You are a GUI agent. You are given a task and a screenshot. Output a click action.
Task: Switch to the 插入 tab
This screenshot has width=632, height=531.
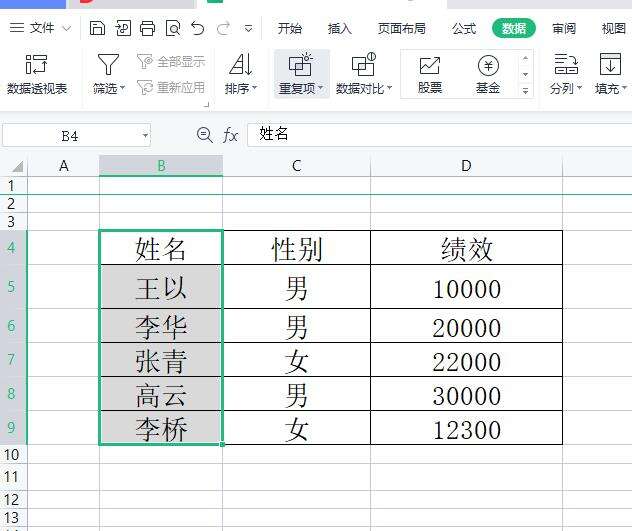click(339, 29)
